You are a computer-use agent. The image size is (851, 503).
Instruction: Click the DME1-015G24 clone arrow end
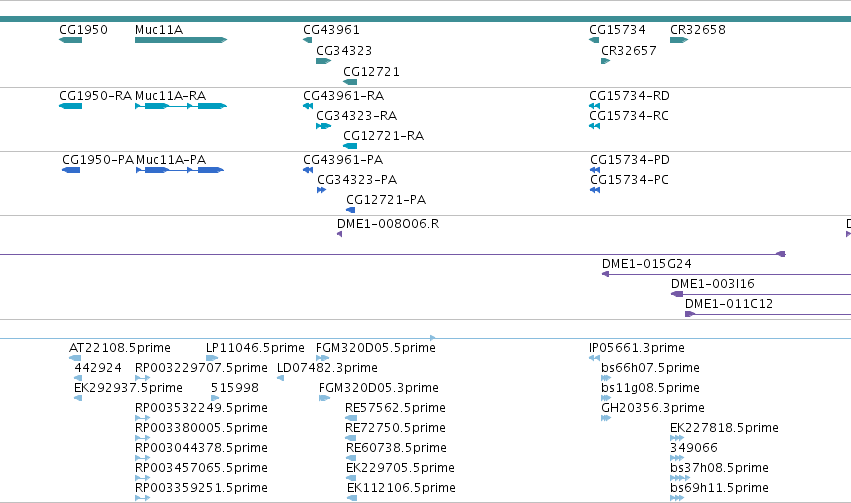(605, 274)
